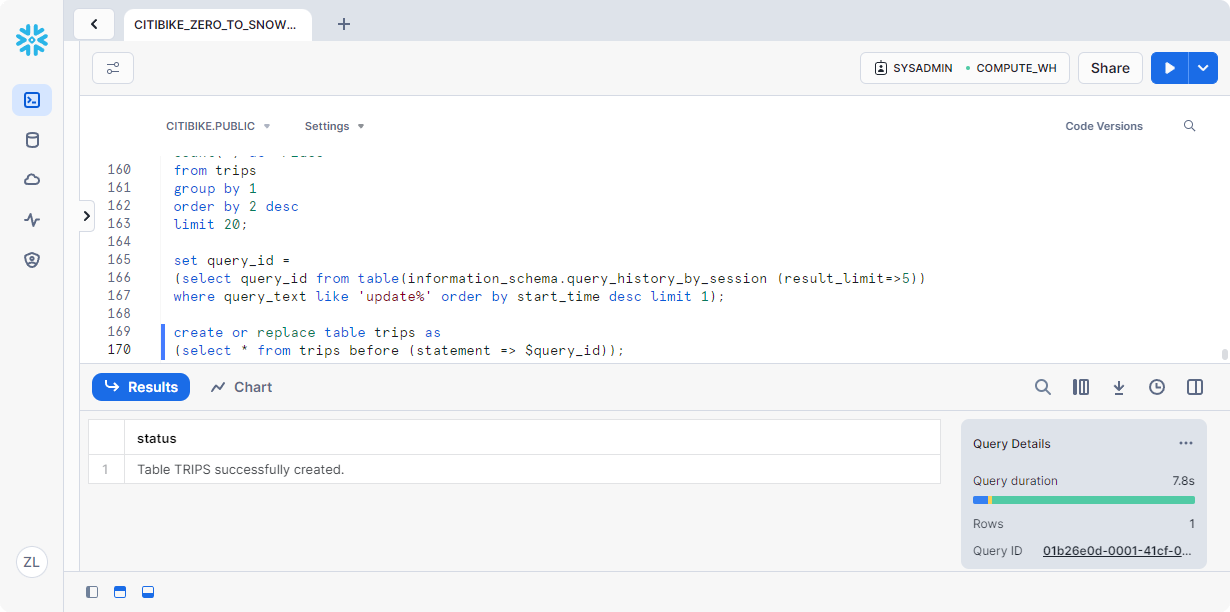
Task: Select the CITIBIKE_ZERO_TO_SNOW worksheet tab
Action: (x=215, y=24)
